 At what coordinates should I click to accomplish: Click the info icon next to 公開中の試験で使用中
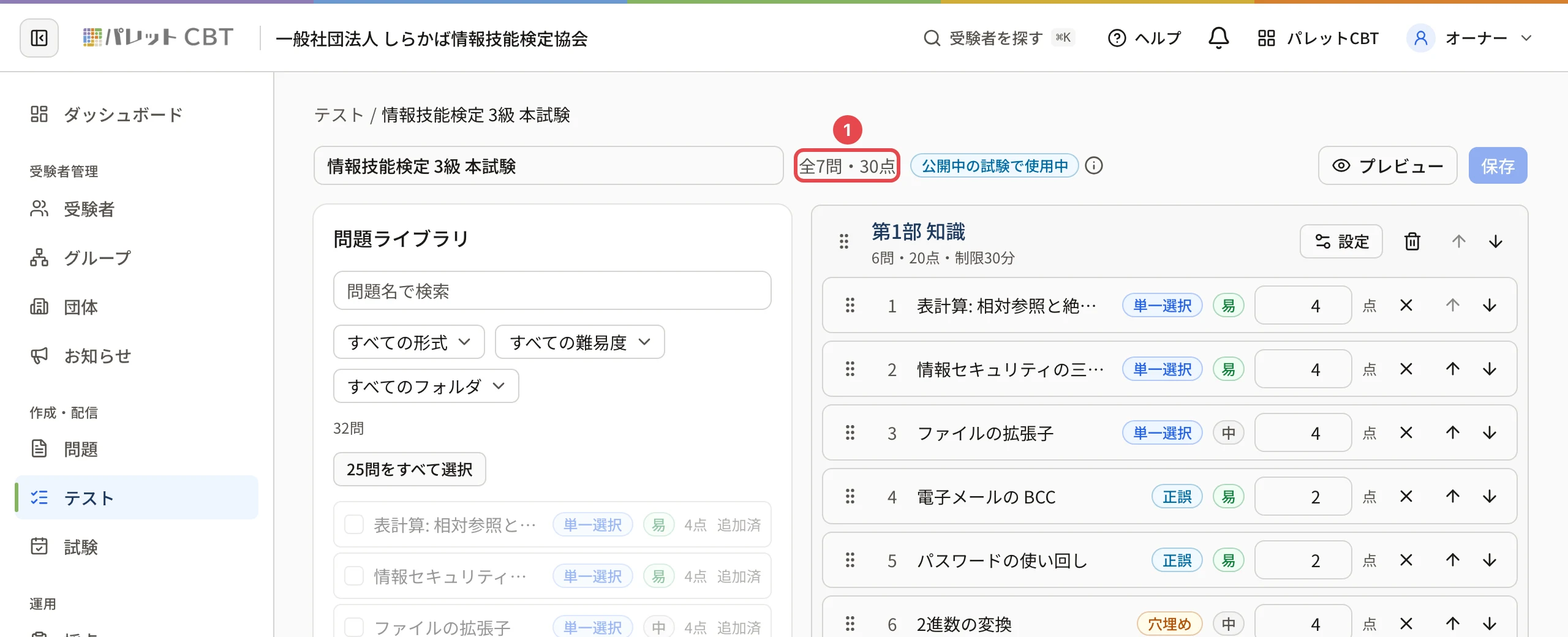(x=1094, y=165)
